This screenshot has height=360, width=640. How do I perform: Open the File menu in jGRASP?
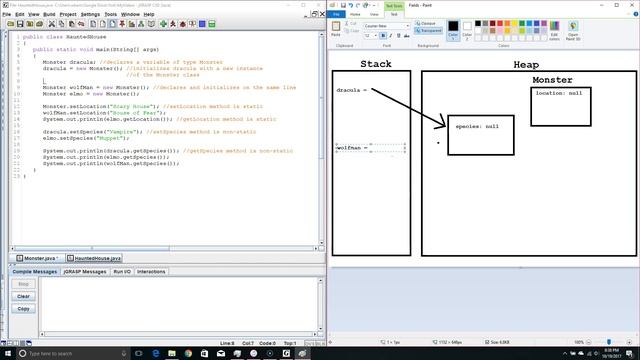tap(7, 14)
